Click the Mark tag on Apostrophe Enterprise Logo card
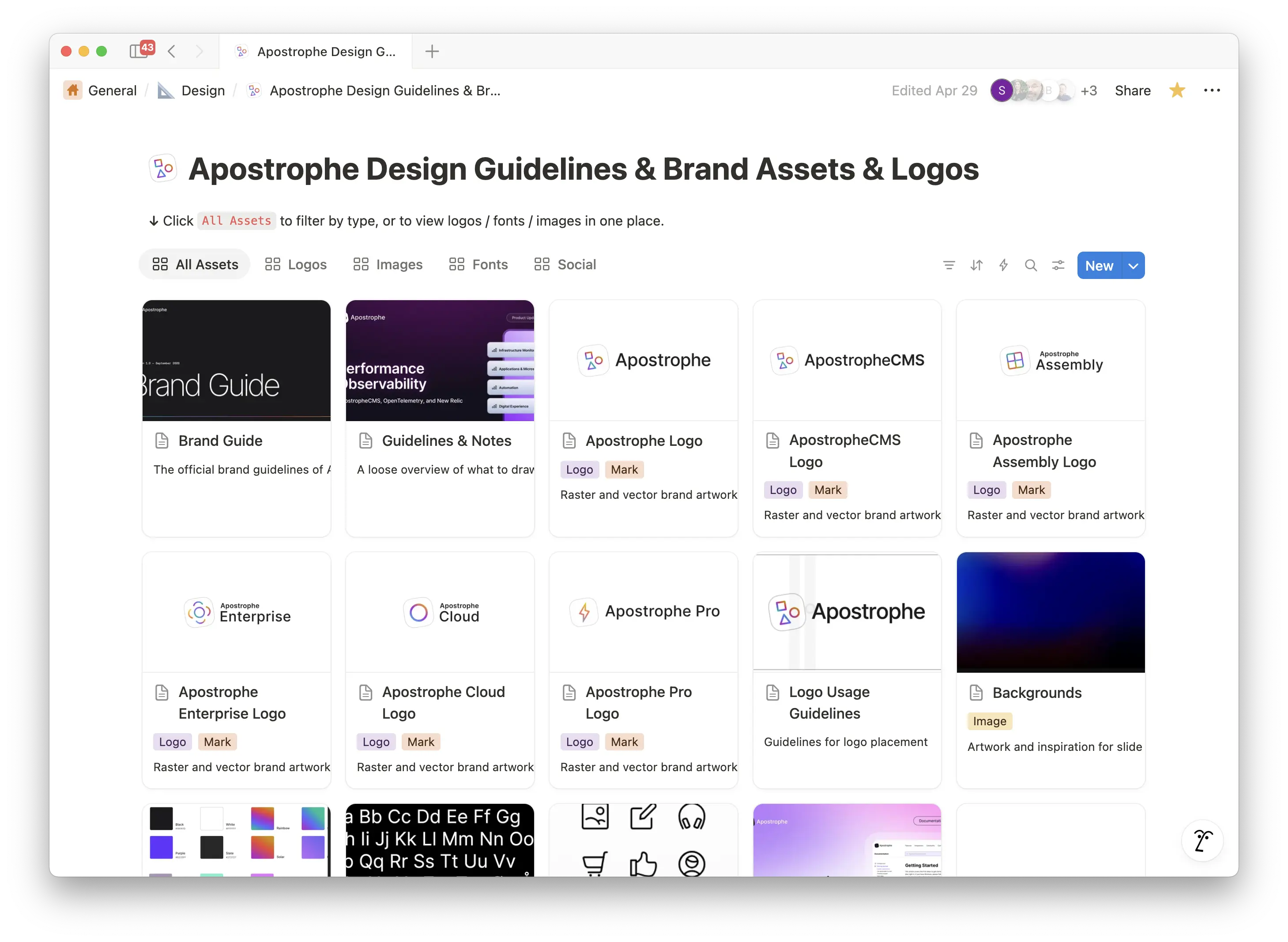1288x942 pixels. (217, 742)
